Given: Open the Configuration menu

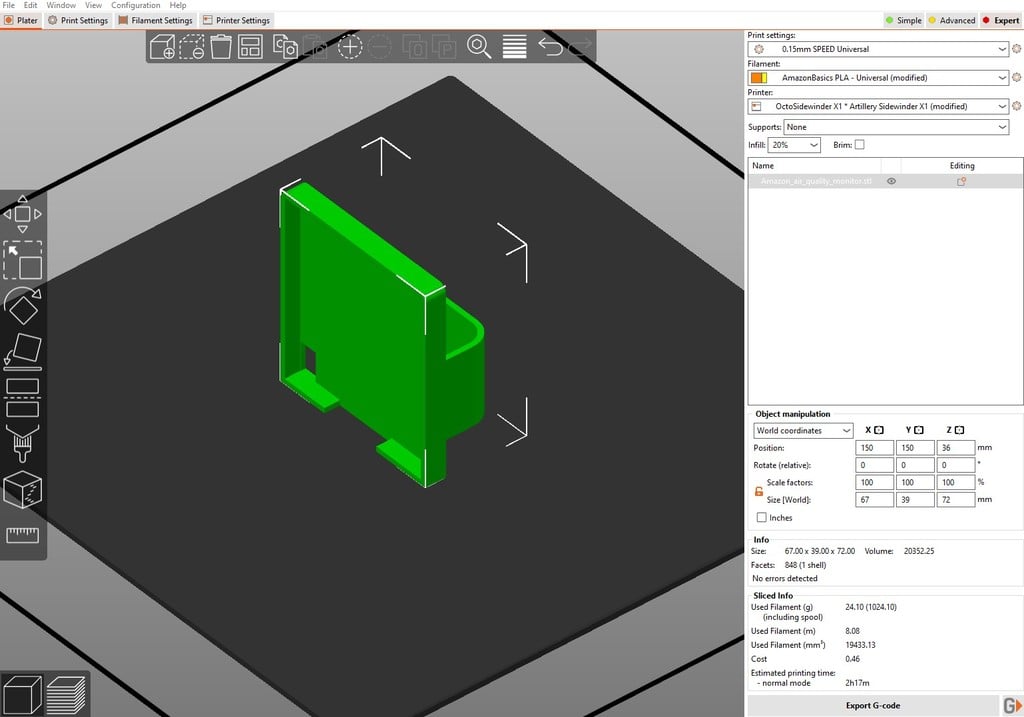Looking at the screenshot, I should pos(135,6).
